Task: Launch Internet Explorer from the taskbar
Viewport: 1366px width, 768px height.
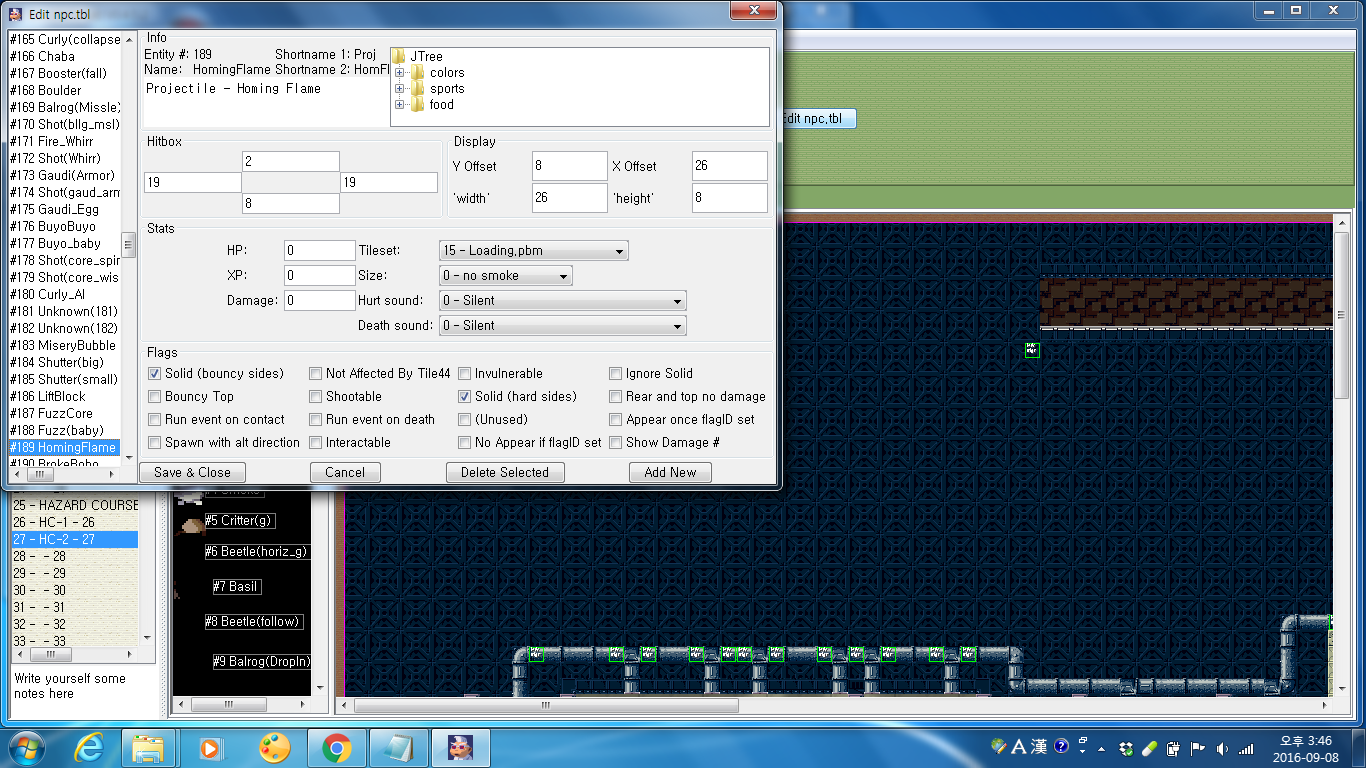Action: [88, 748]
